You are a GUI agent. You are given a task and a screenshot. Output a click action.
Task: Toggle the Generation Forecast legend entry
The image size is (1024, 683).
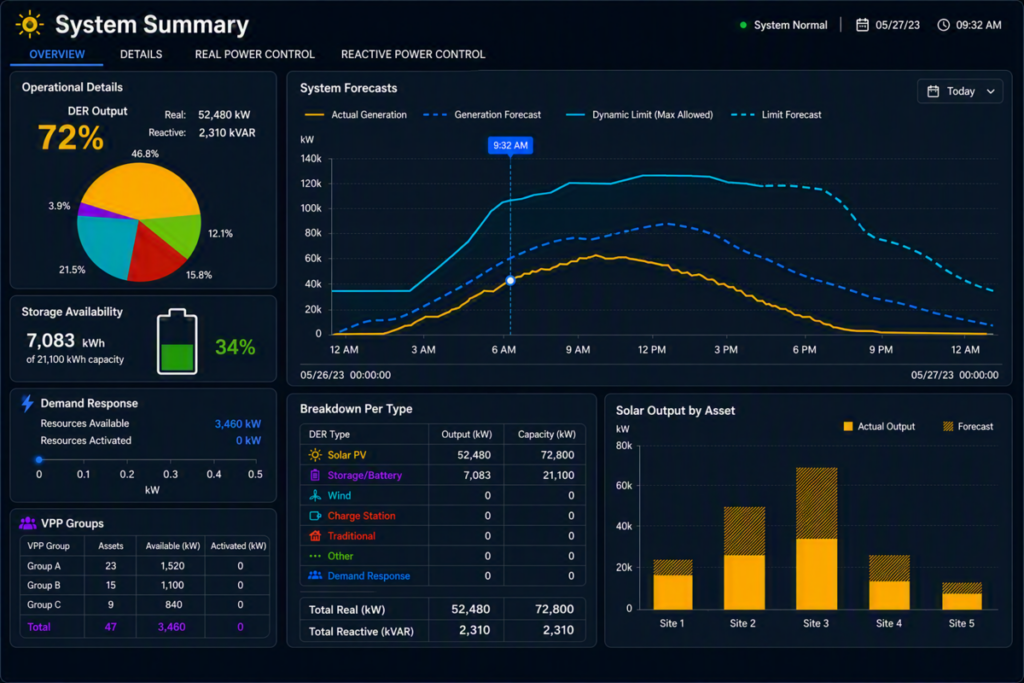(x=482, y=115)
